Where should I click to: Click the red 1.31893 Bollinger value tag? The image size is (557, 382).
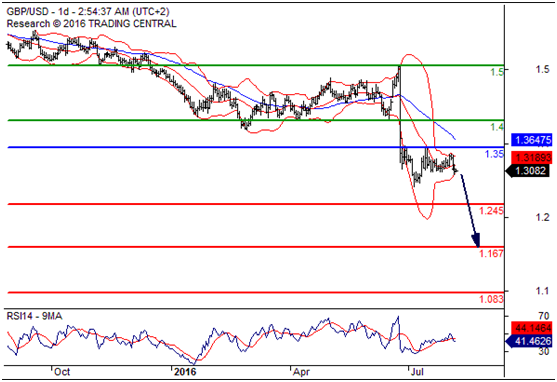[531, 157]
